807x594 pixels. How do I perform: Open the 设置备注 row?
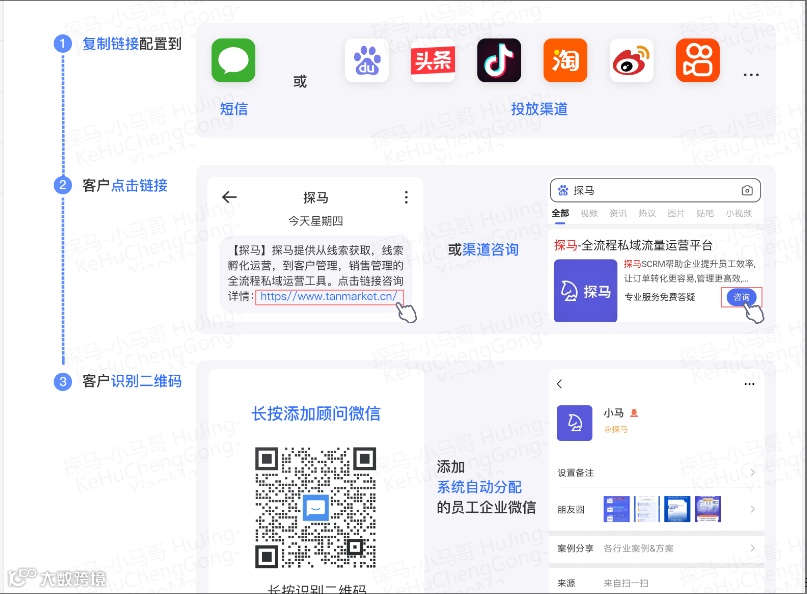pyautogui.click(x=656, y=473)
